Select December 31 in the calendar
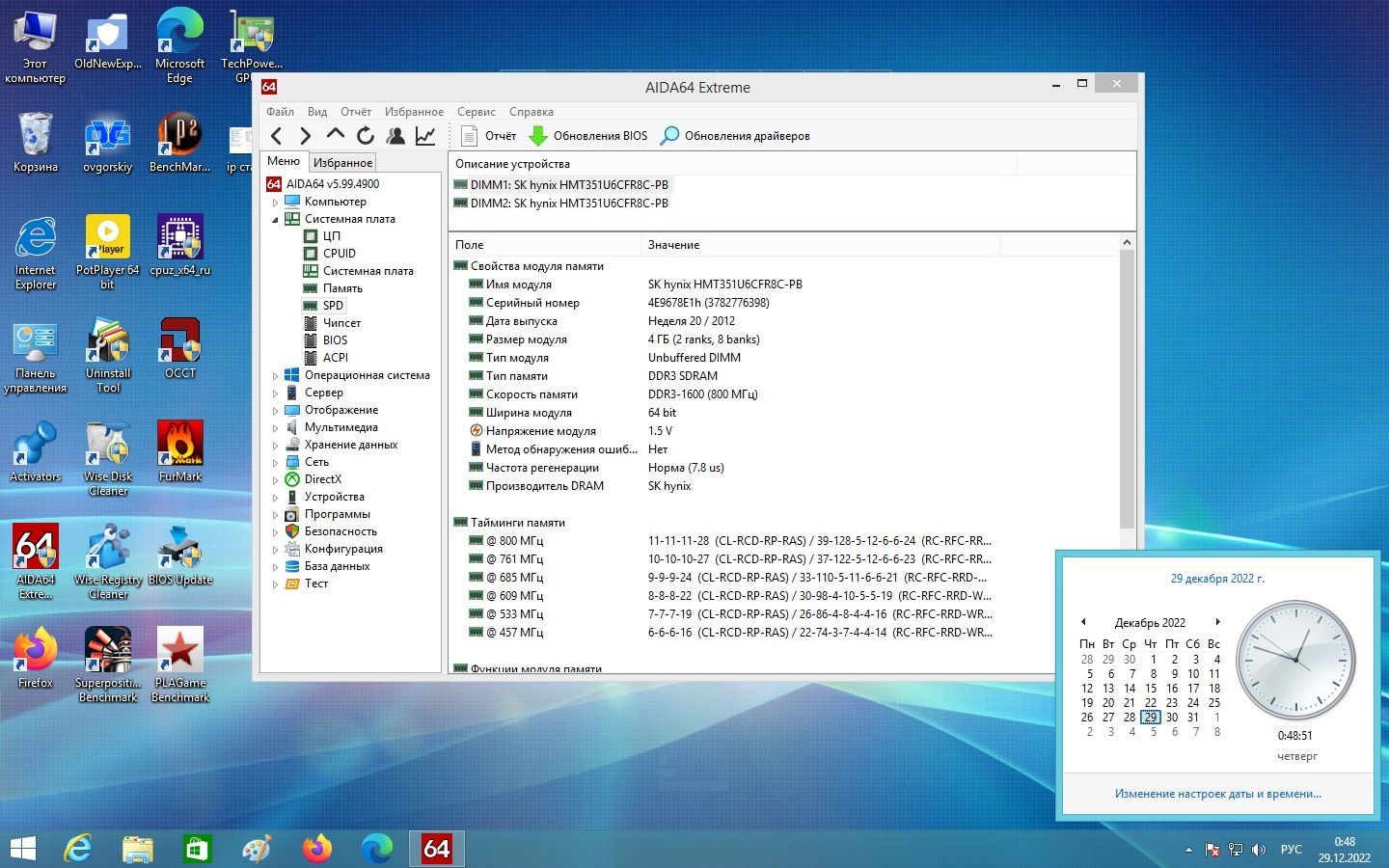 pyautogui.click(x=1193, y=718)
